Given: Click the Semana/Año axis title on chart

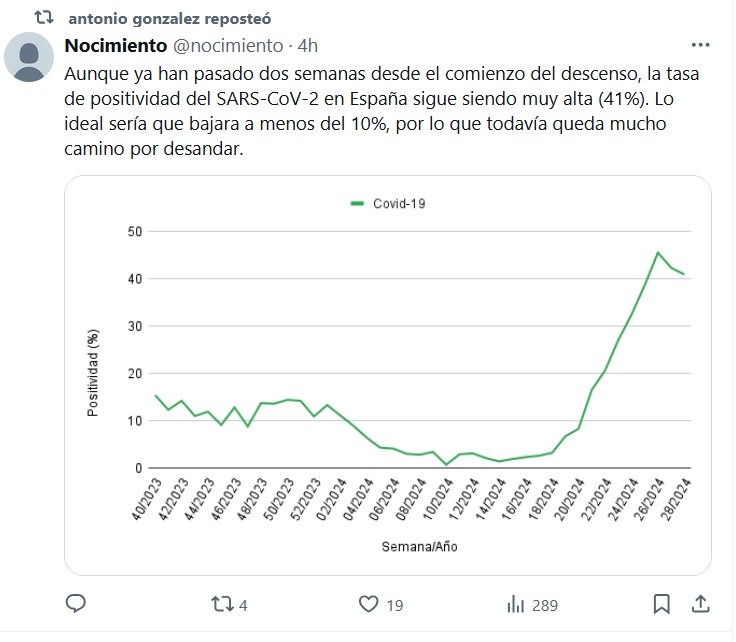Looking at the screenshot, I should coord(420,547).
